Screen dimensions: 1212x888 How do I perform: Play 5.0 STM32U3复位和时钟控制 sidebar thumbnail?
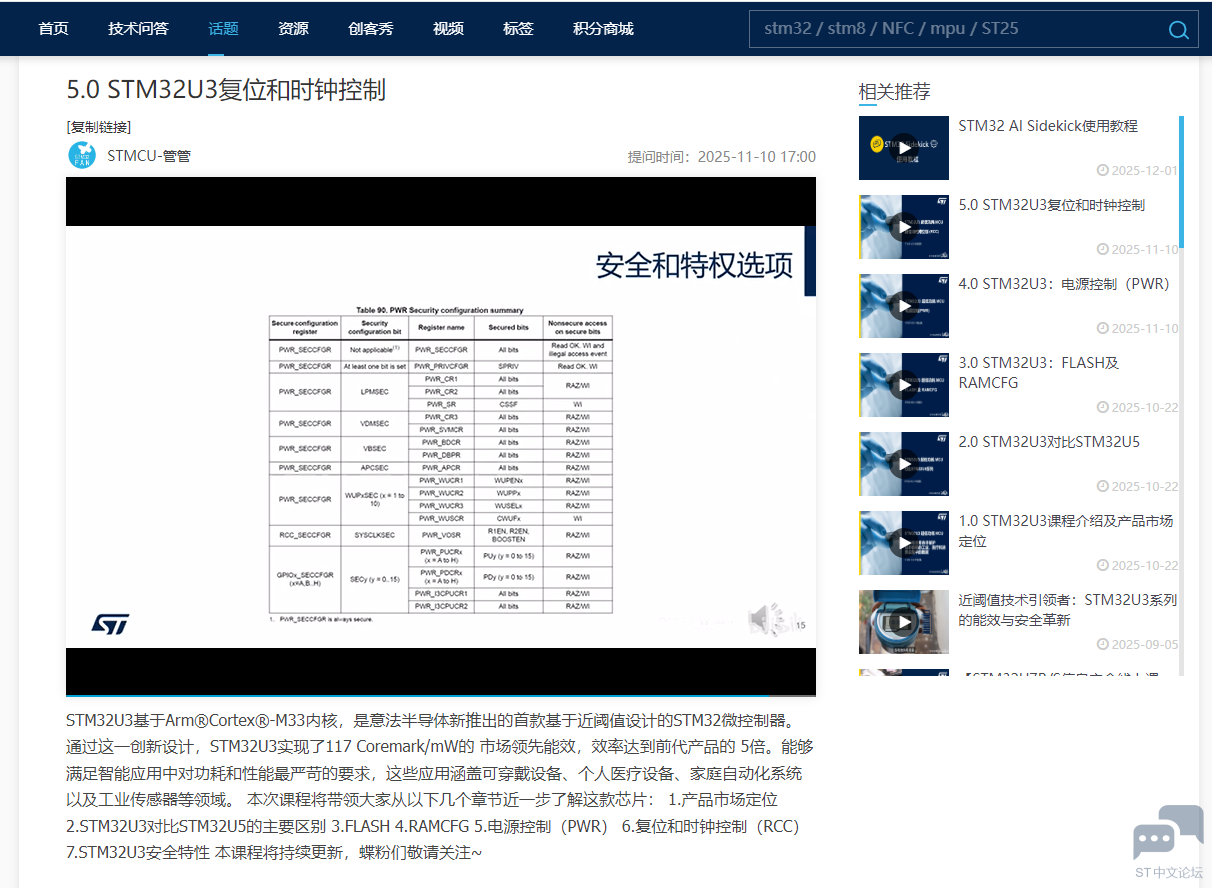tap(904, 227)
